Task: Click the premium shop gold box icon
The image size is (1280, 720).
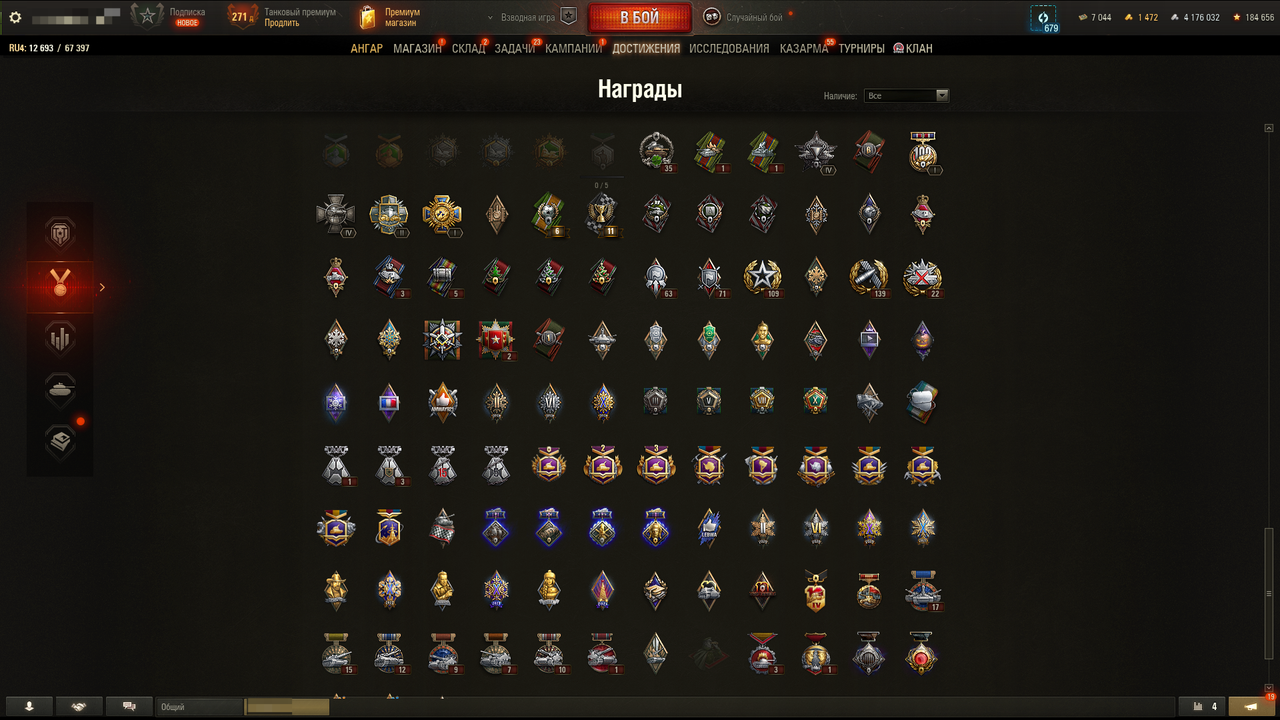Action: [x=368, y=17]
